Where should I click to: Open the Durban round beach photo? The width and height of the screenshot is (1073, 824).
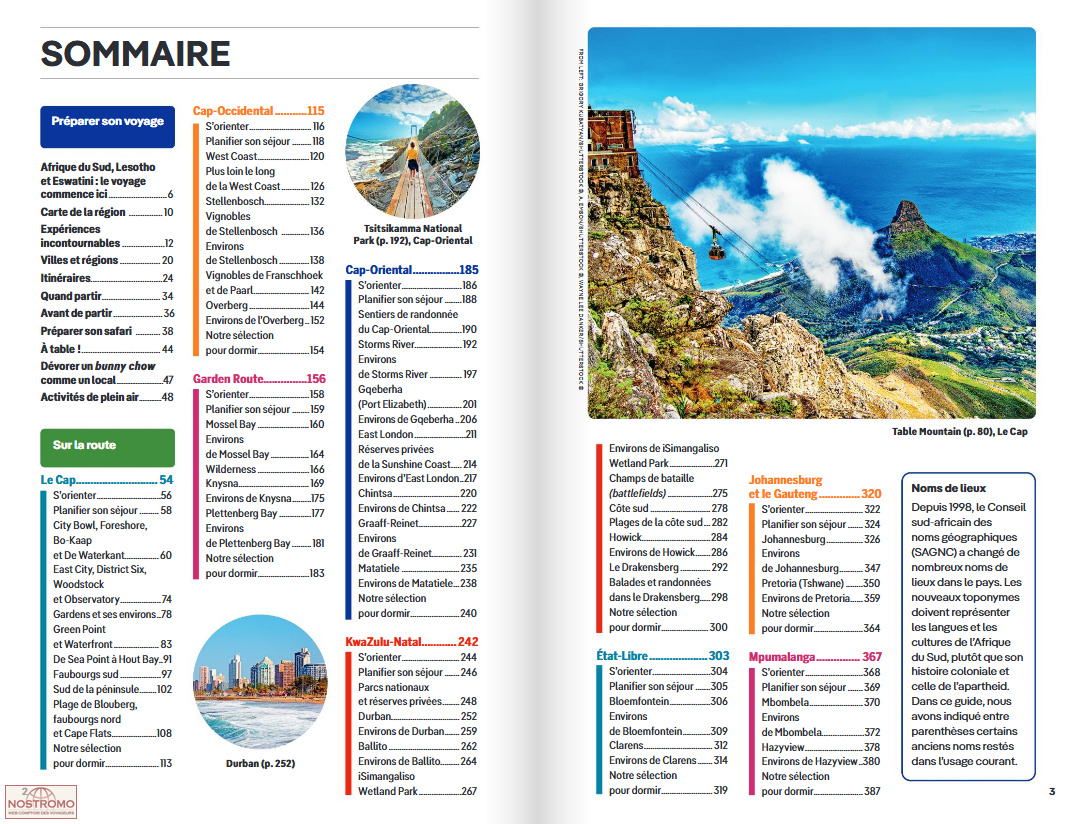point(261,682)
